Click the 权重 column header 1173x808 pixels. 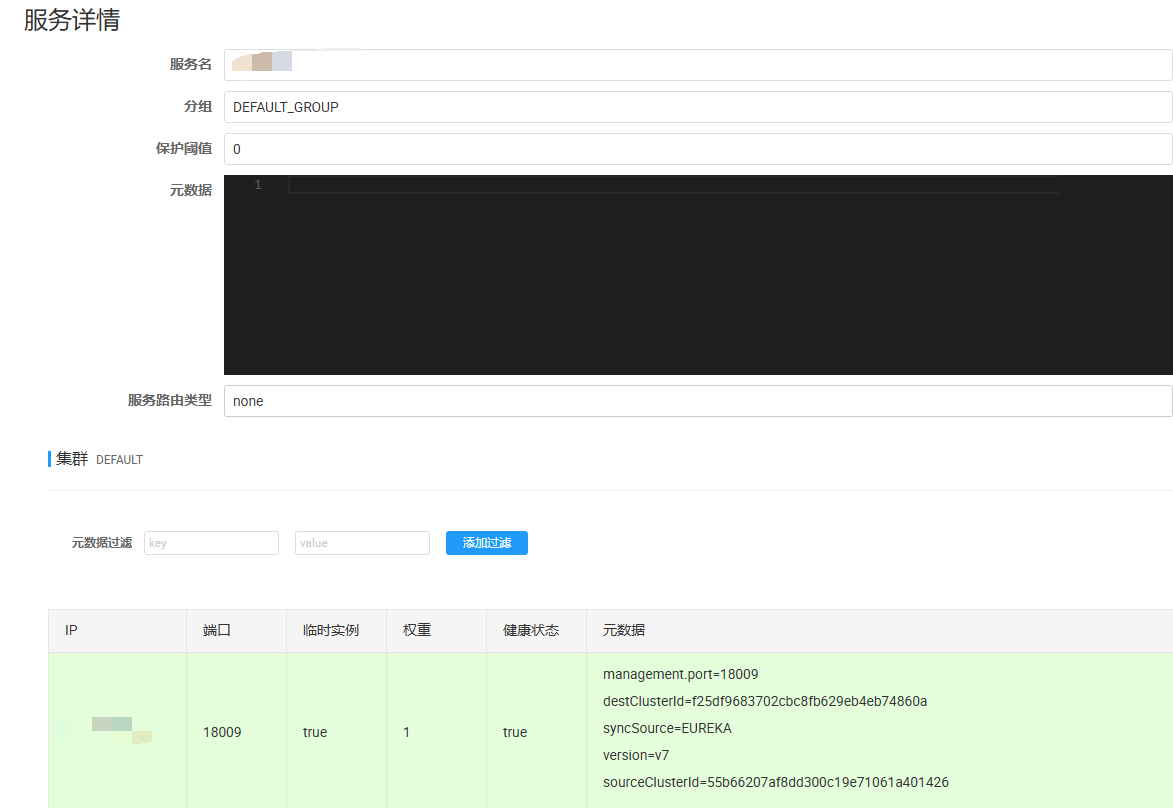coord(417,631)
